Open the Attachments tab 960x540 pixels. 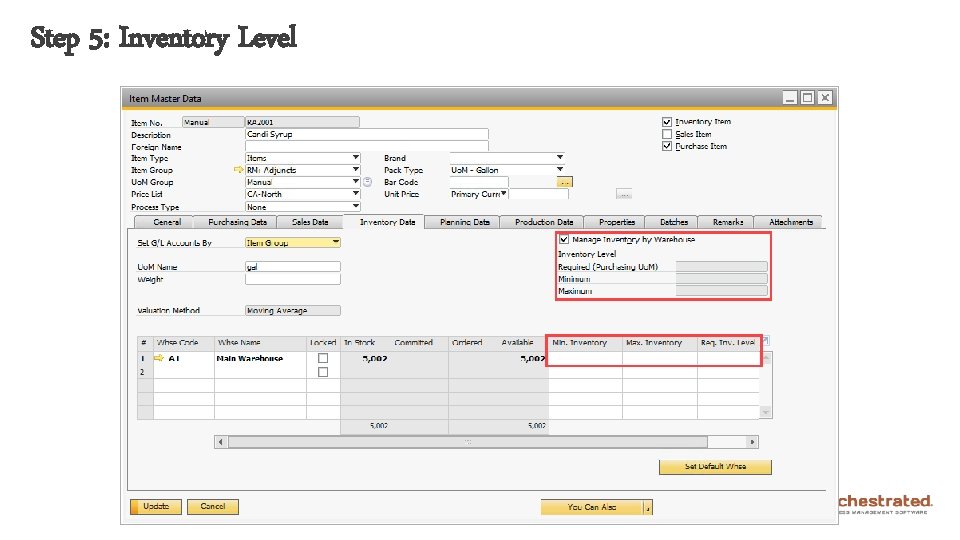(790, 222)
